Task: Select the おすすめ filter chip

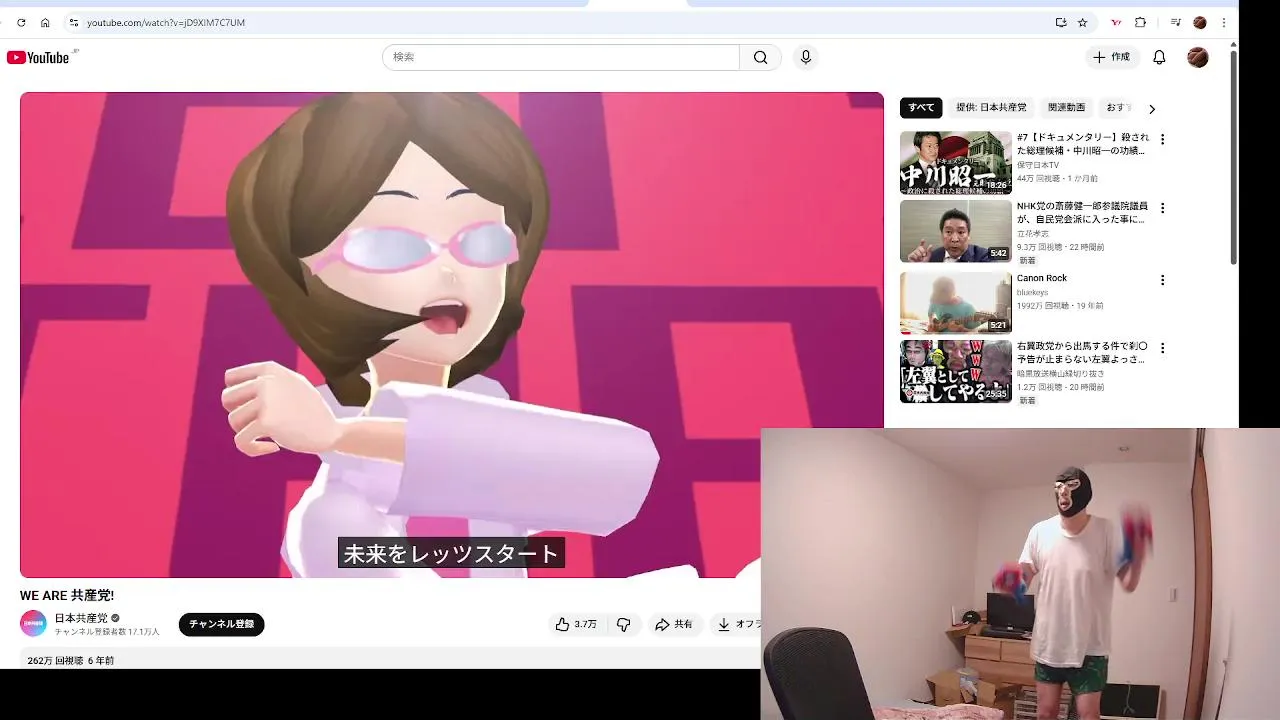Action: coord(1118,107)
